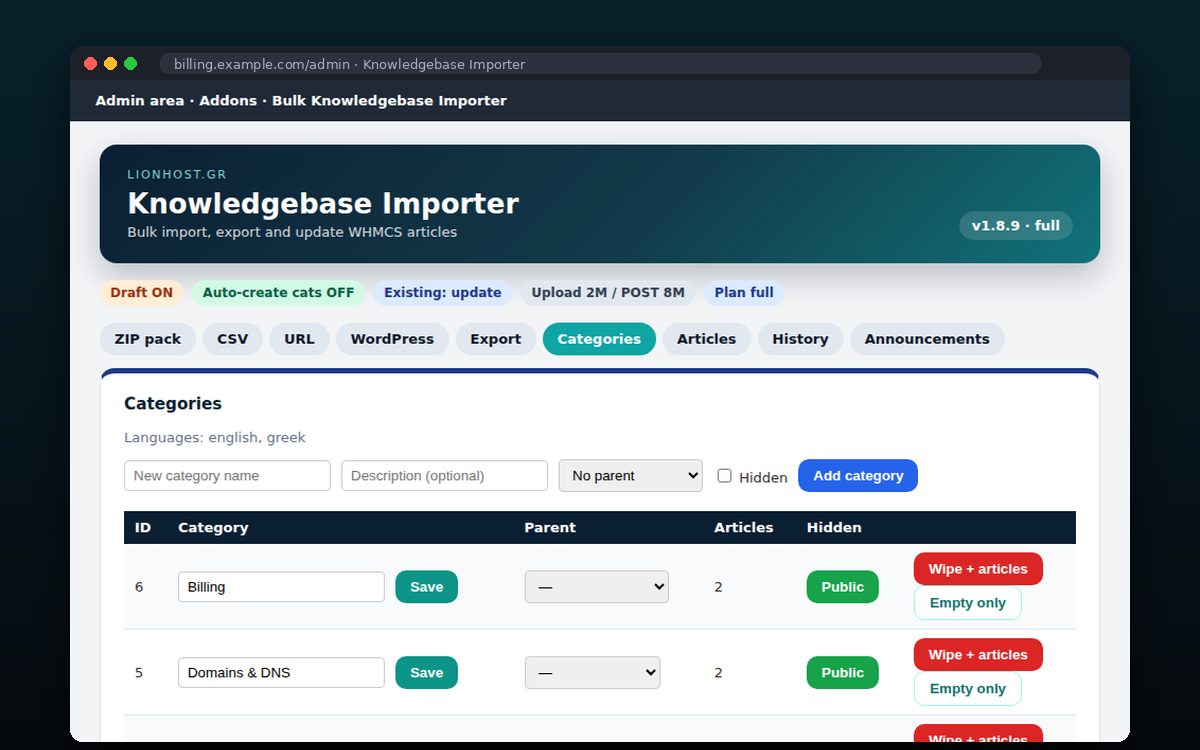Click the Add category button
This screenshot has width=1200, height=750.
click(x=858, y=476)
